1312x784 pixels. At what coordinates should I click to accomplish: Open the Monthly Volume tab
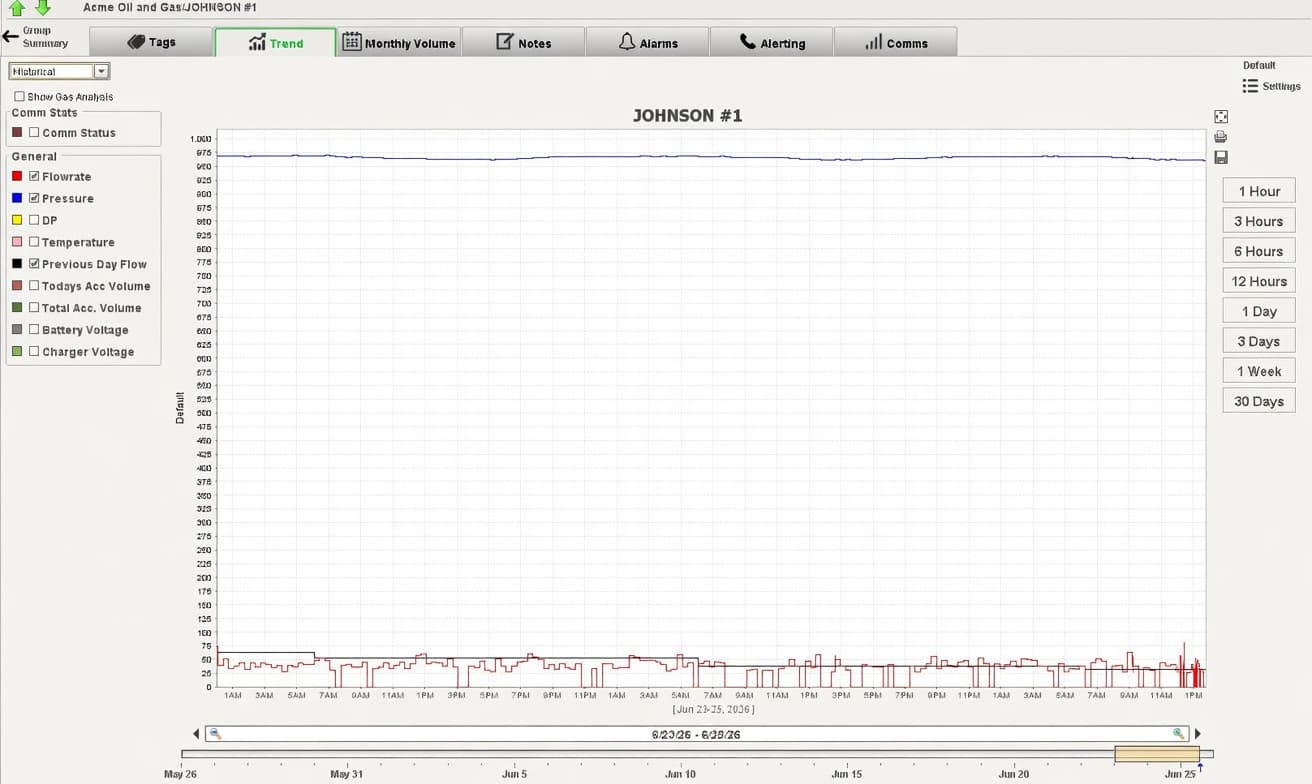[x=399, y=42]
